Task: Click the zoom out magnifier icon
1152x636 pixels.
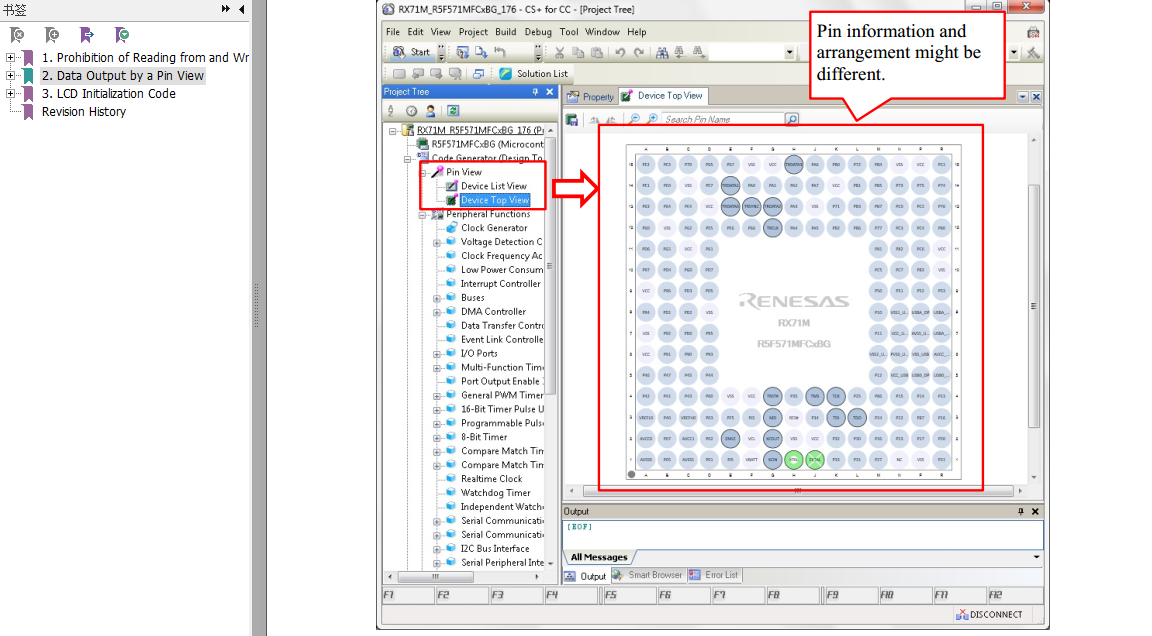Action: pos(634,119)
